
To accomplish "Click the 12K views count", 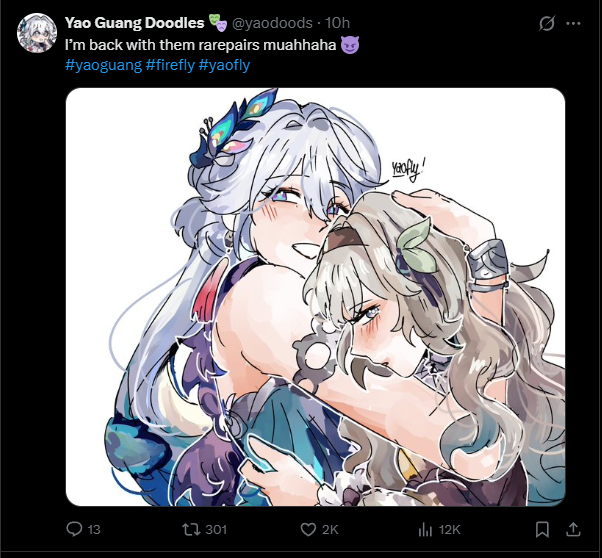I will 449,530.
